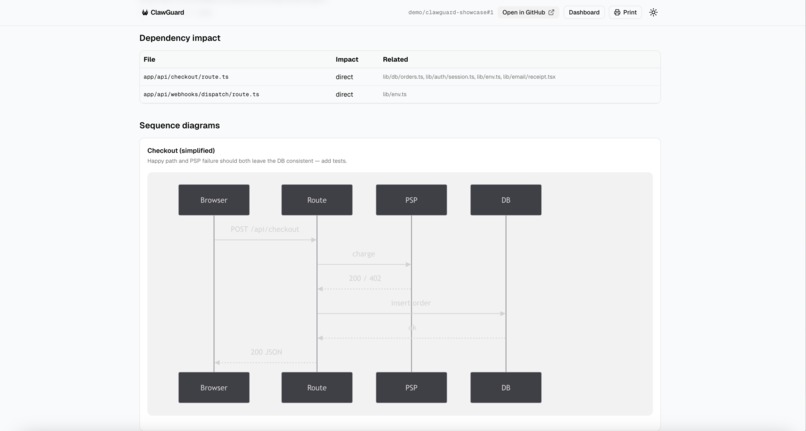Click the charge message label
This screenshot has width=806, height=431.
pyautogui.click(x=363, y=254)
